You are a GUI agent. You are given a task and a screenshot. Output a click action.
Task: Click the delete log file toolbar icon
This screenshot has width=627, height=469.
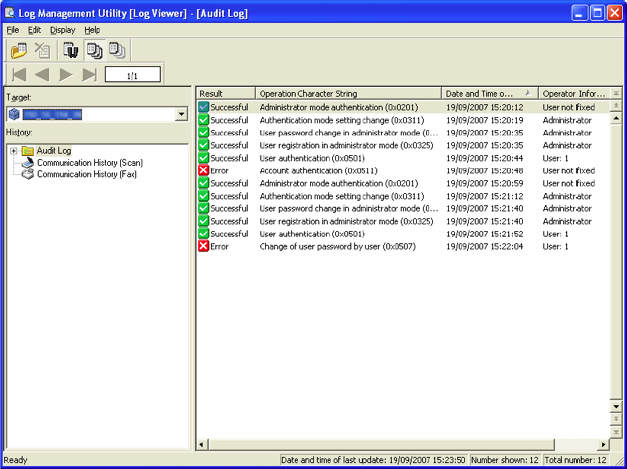pyautogui.click(x=42, y=50)
